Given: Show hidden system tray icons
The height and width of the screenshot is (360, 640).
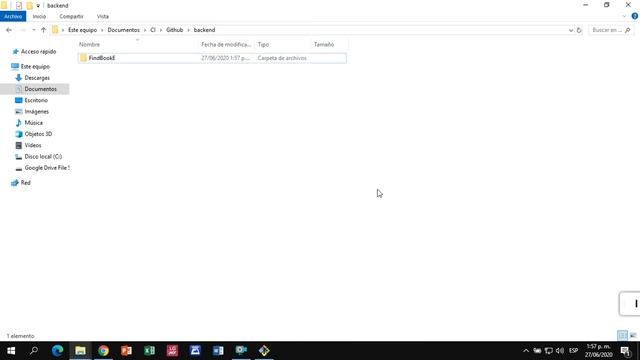Looking at the screenshot, I should [526, 351].
